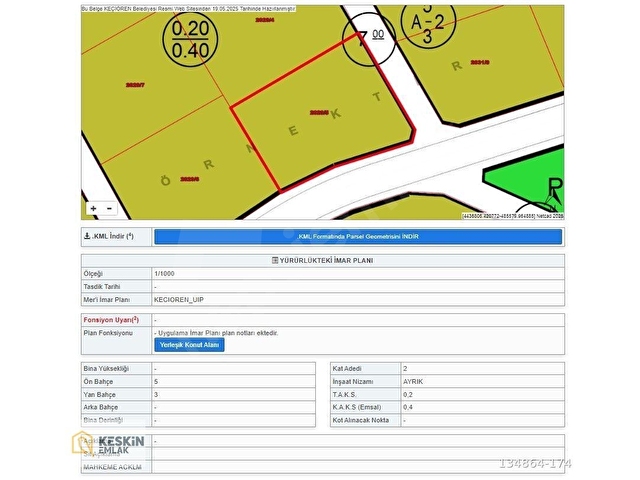Select the İnşaat Nizamı value AYRIK
This screenshot has width=640, height=480.
point(413,382)
